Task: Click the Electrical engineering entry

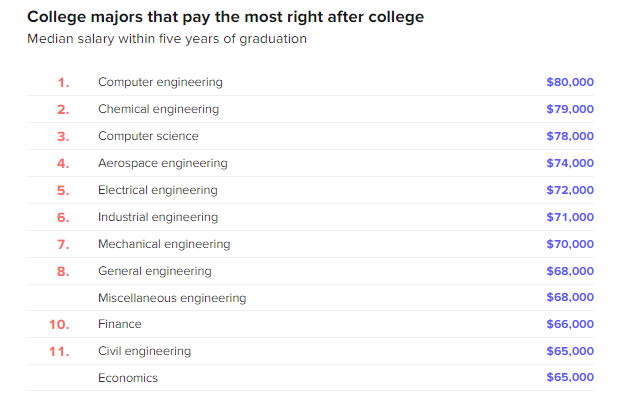Action: tap(158, 190)
